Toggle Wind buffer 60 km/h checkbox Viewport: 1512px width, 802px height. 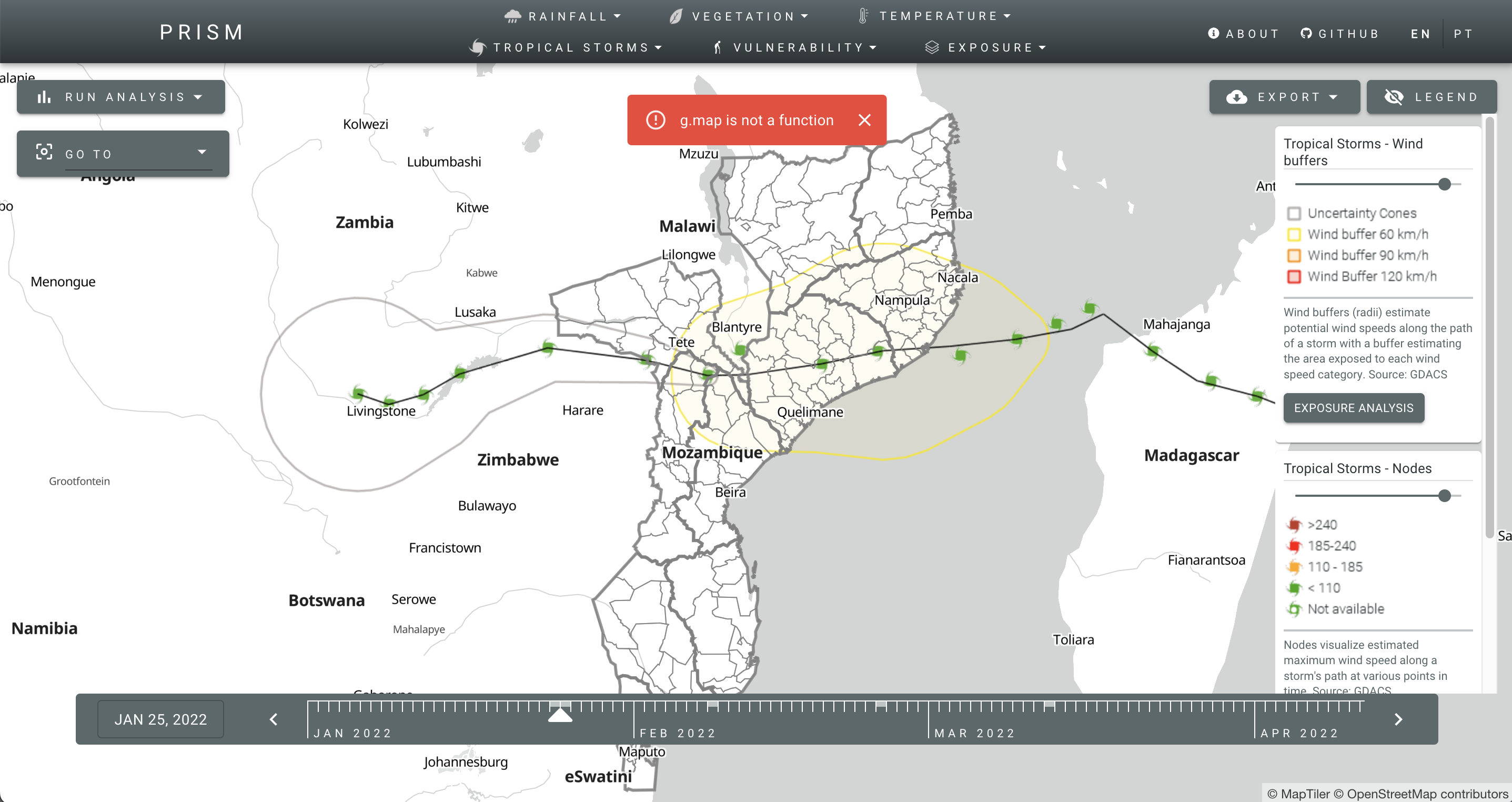pos(1294,234)
